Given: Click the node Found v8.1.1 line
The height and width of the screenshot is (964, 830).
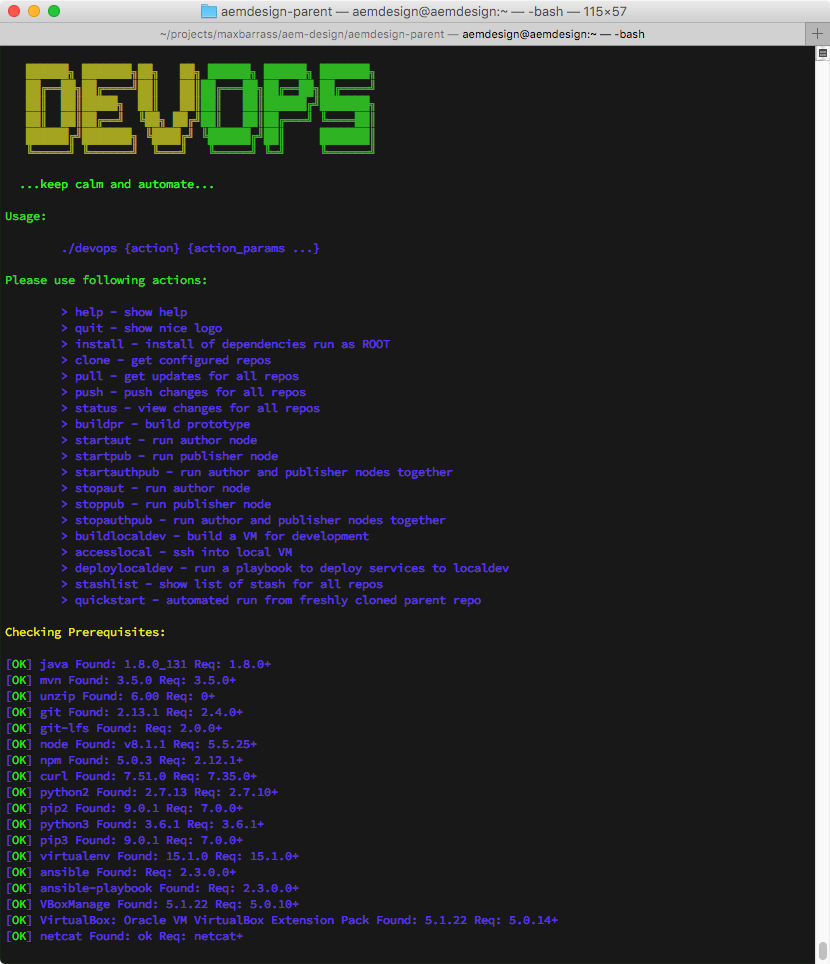Looking at the screenshot, I should click(131, 744).
